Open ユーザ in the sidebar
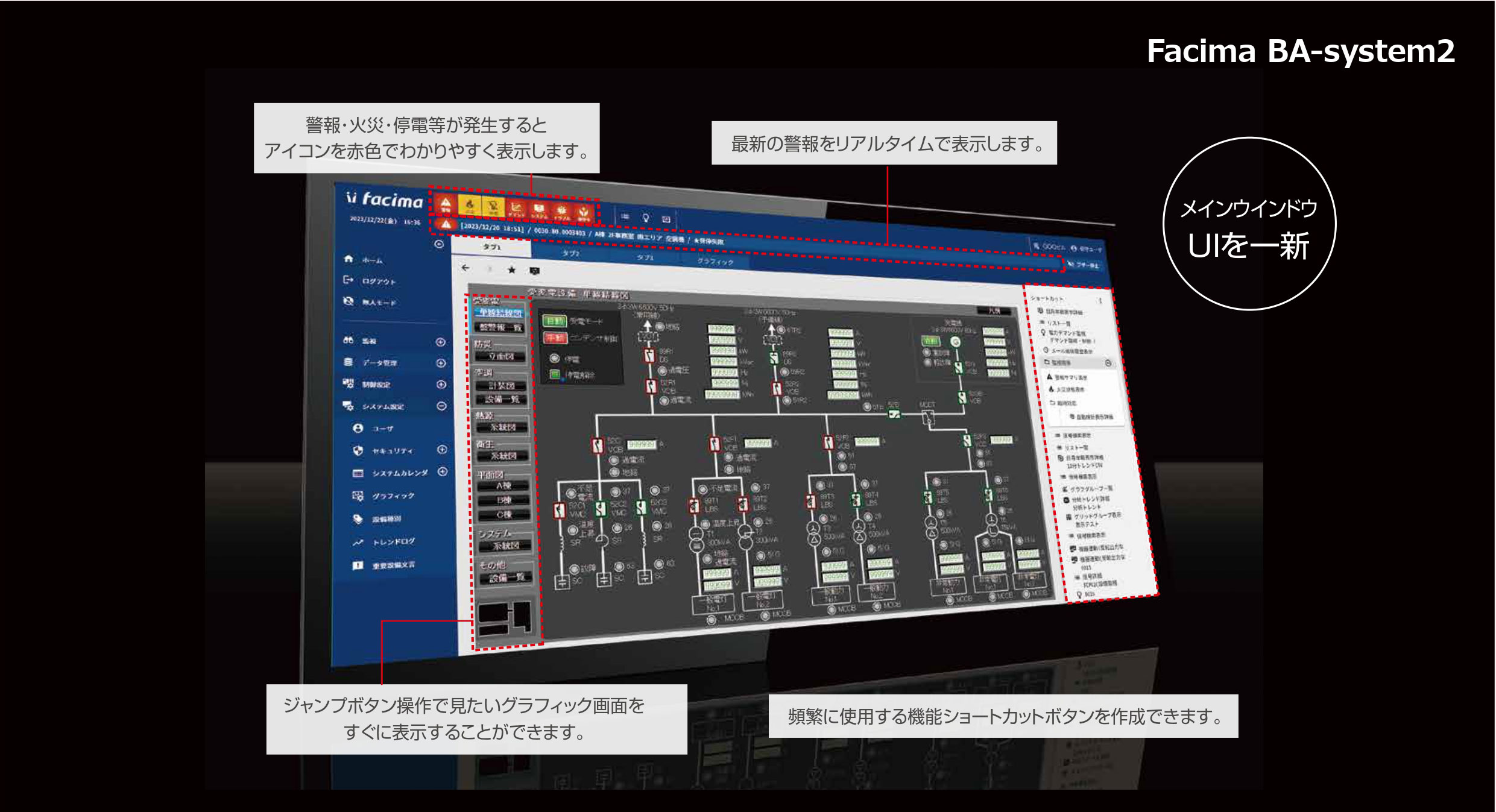 (374, 428)
